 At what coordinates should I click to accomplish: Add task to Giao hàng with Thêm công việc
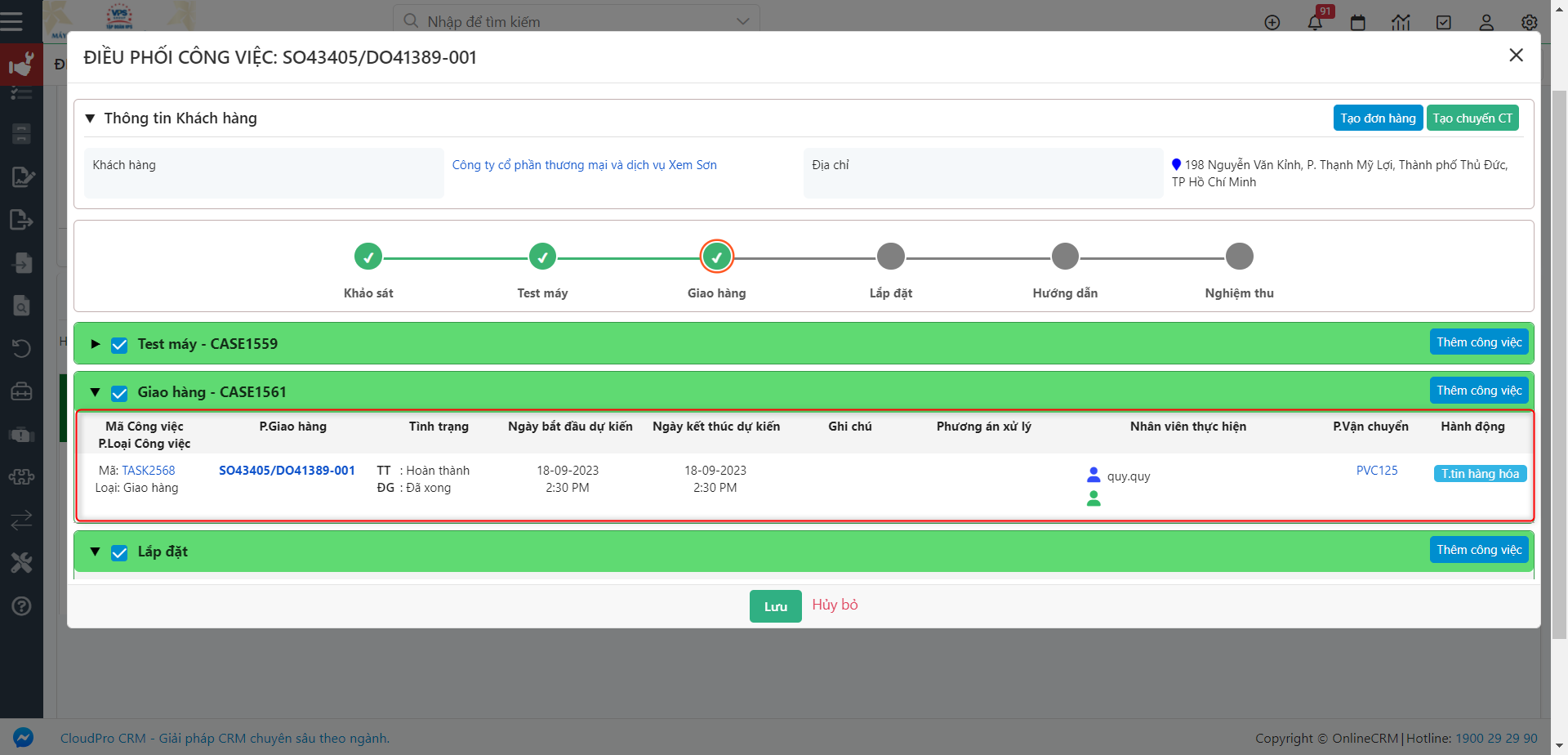pos(1479,391)
